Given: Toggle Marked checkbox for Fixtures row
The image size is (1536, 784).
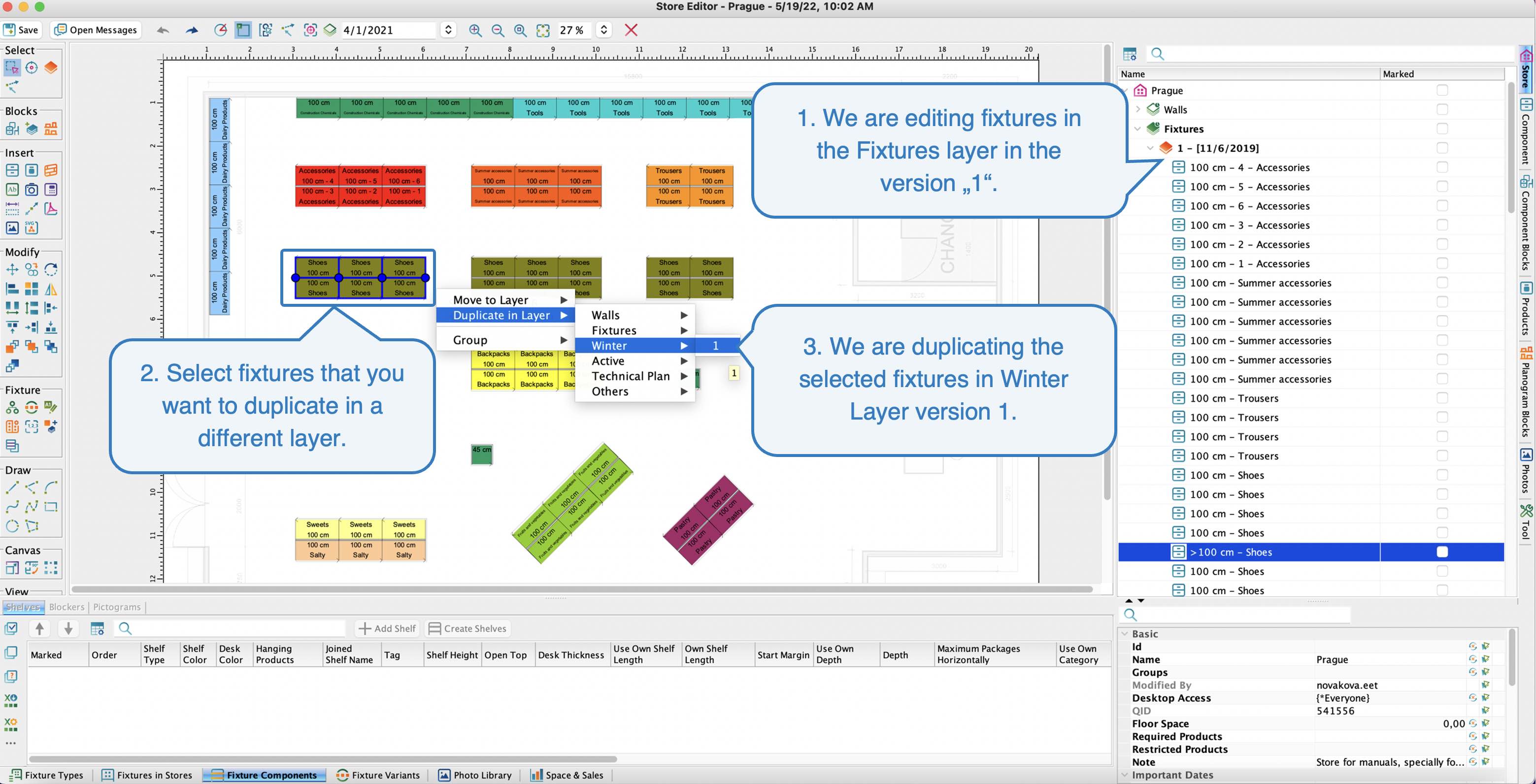Looking at the screenshot, I should [1442, 128].
